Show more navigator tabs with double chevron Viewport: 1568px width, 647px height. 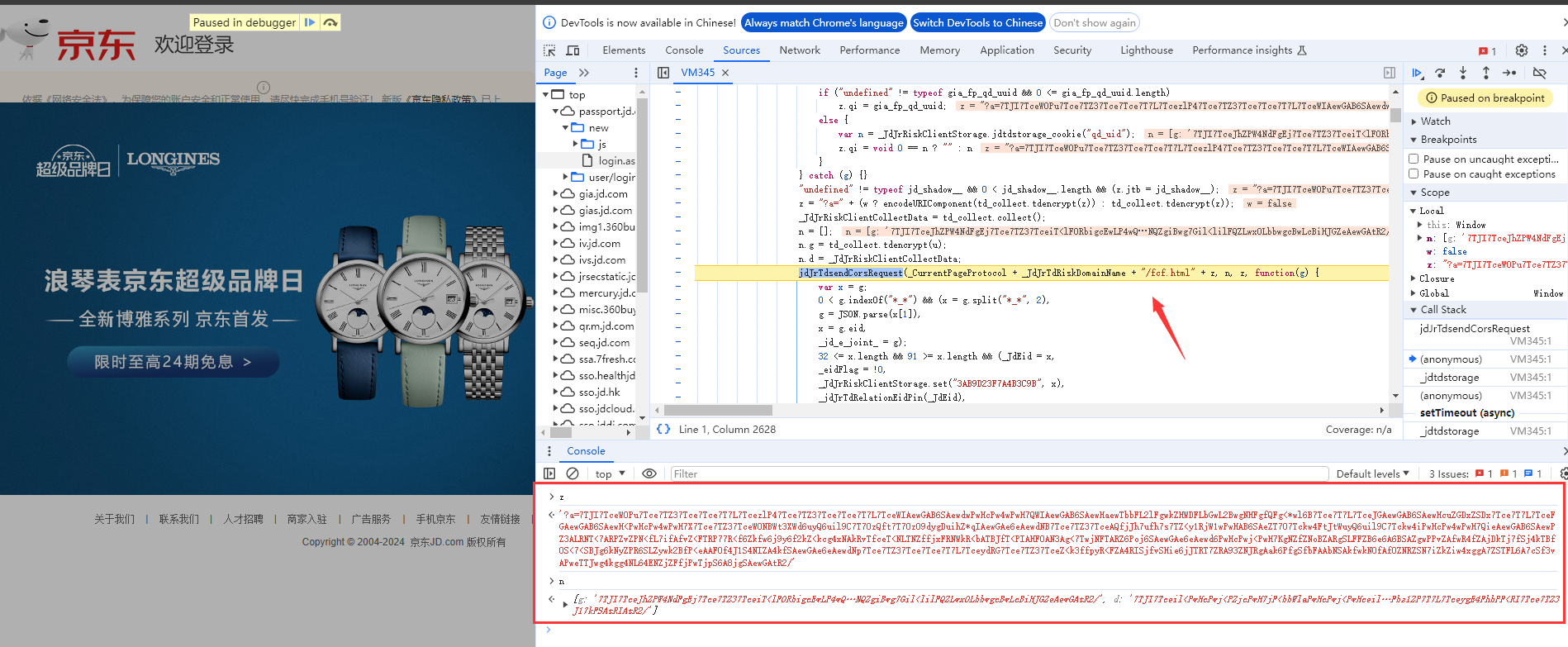click(x=584, y=73)
